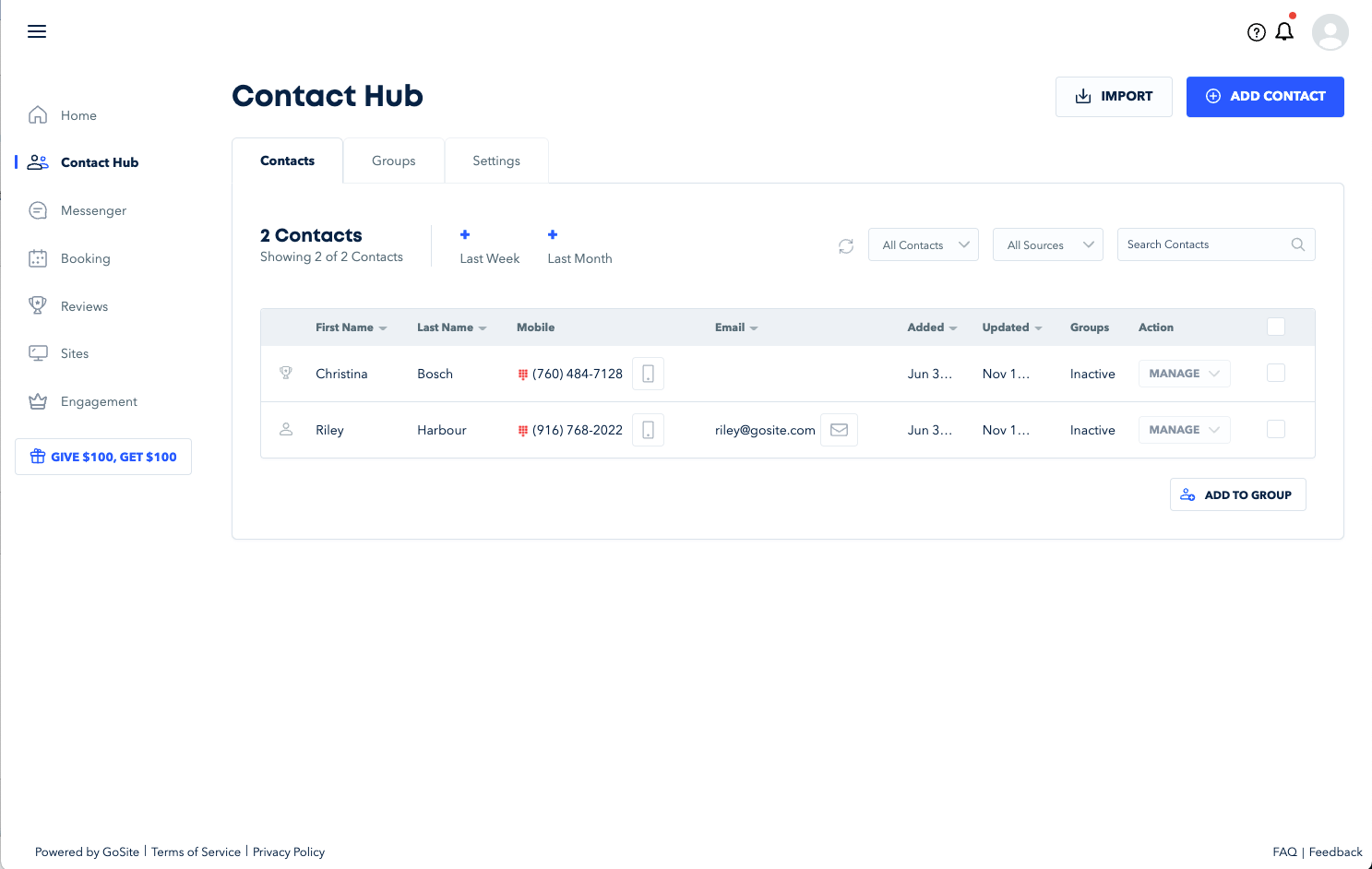Switch to the Settings tab
The height and width of the screenshot is (869, 1372).
496,161
